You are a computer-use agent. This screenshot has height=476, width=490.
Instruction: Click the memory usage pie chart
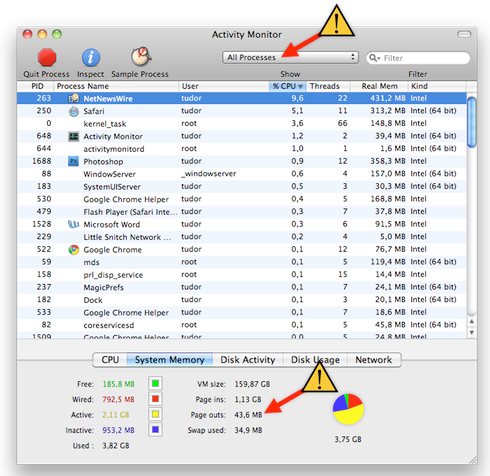(348, 409)
